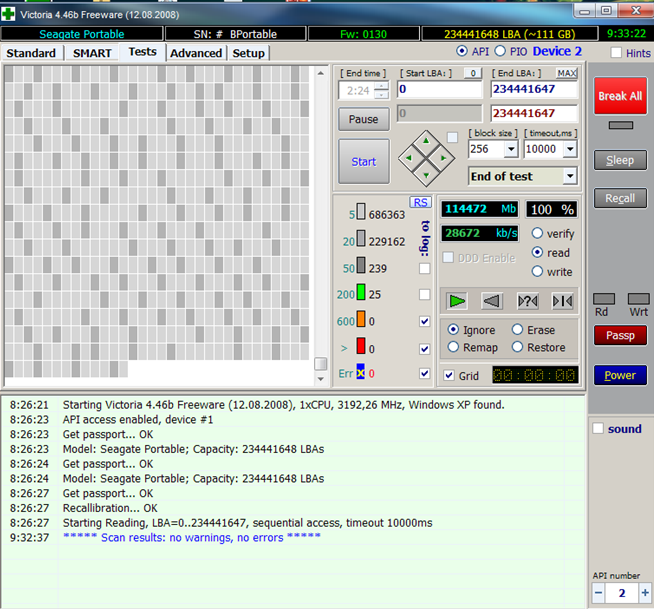The image size is (655, 610).
Task: Toggle log checkbox for 50 ms blocks
Action: (x=424, y=268)
